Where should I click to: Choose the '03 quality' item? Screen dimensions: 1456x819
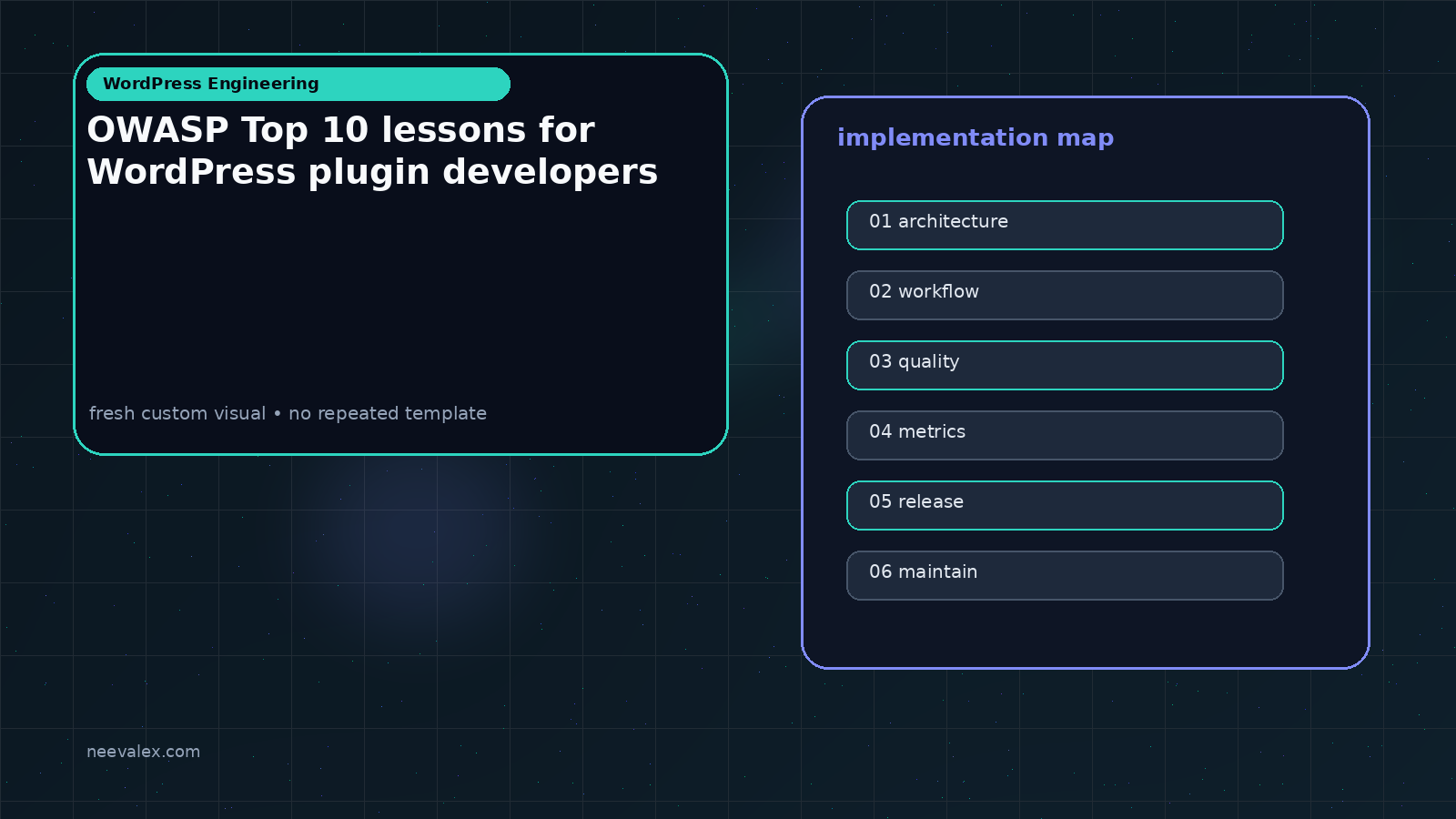tap(1065, 365)
